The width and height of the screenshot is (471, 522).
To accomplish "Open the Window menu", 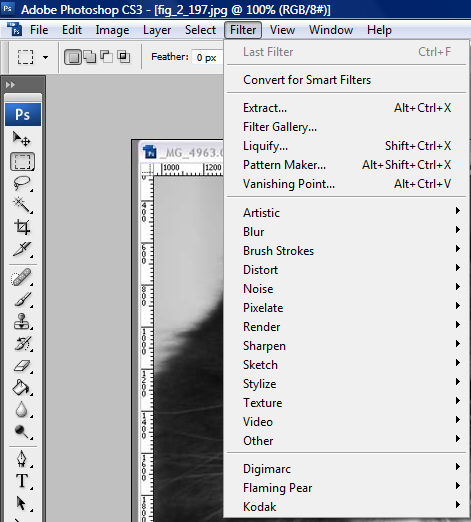I will tap(331, 30).
